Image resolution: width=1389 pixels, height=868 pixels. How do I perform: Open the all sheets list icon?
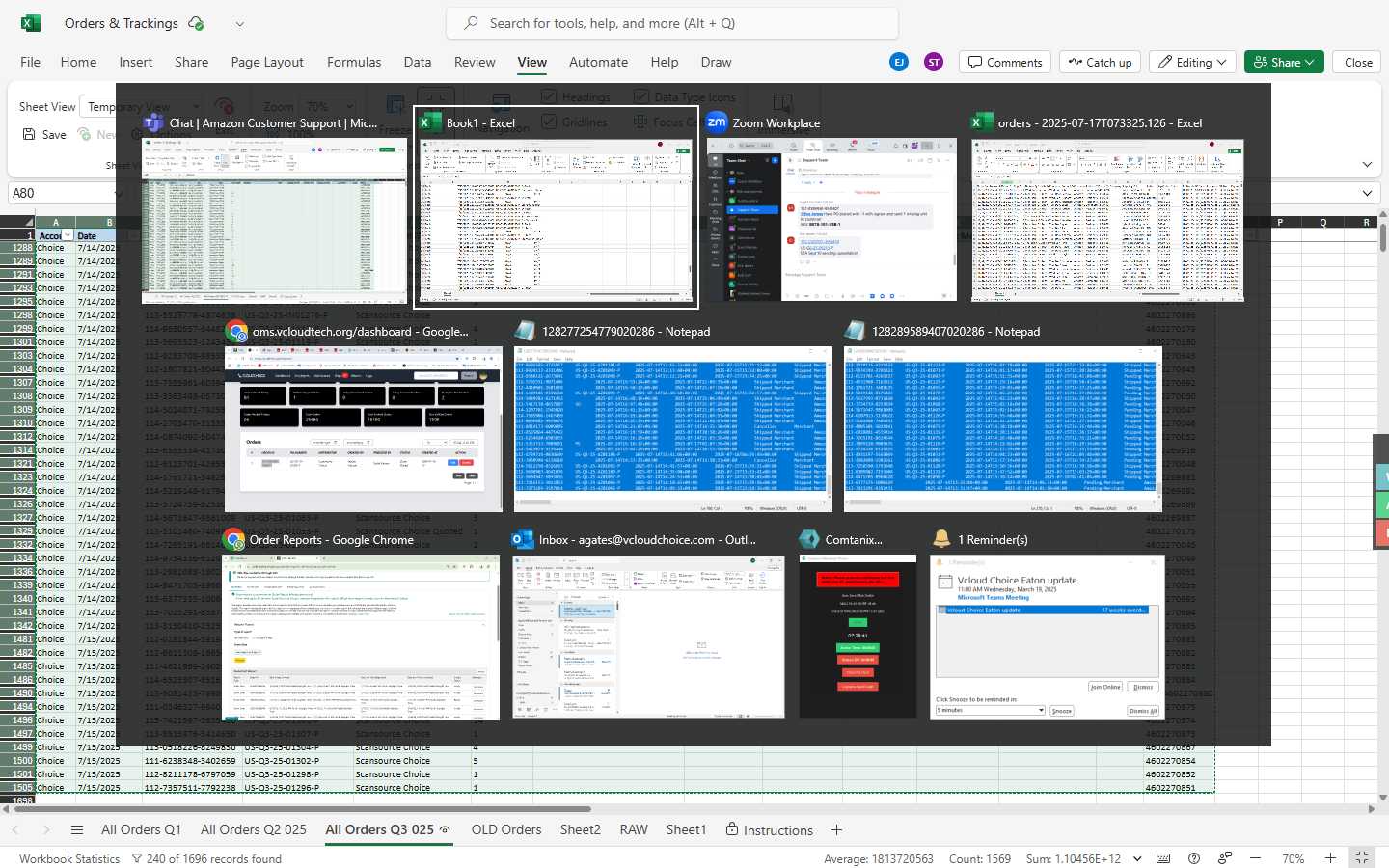point(77,829)
